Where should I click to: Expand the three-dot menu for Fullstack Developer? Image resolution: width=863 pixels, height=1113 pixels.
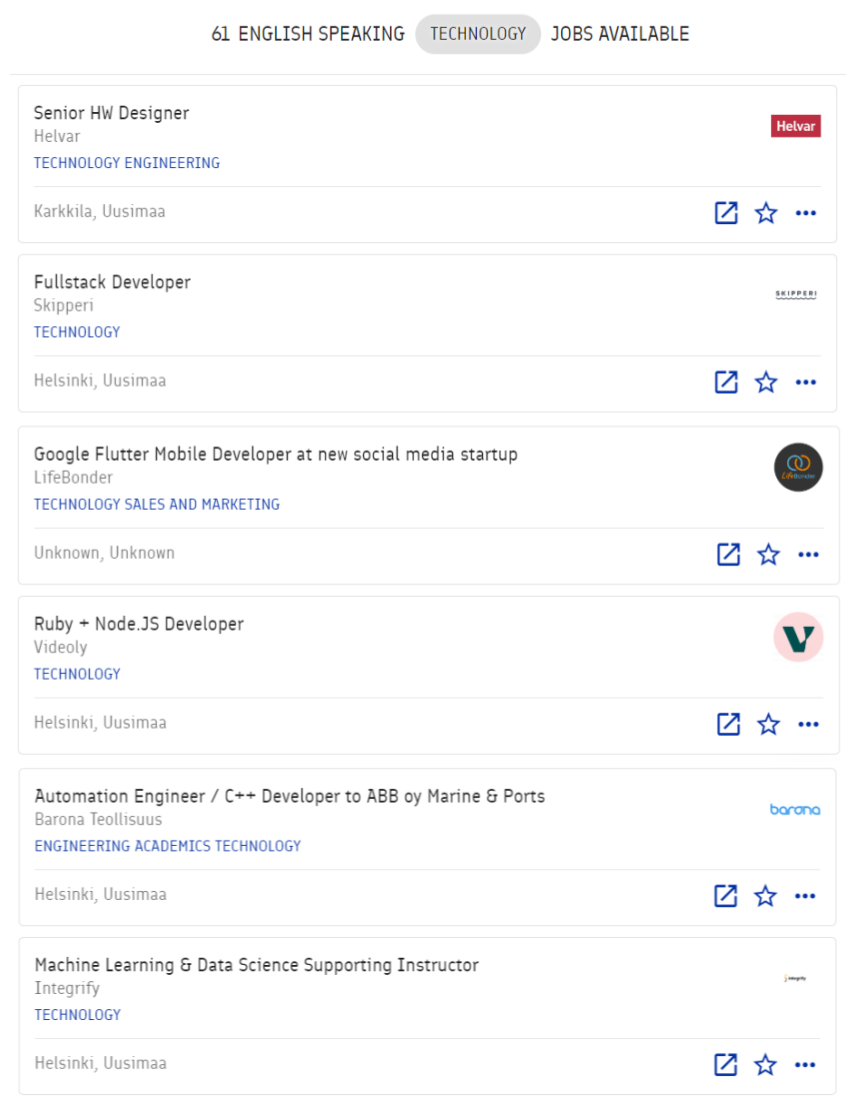(806, 382)
